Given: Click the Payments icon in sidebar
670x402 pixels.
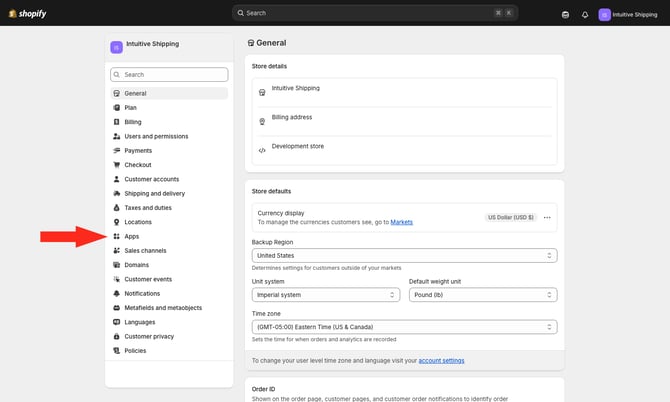Looking at the screenshot, I should (x=116, y=150).
